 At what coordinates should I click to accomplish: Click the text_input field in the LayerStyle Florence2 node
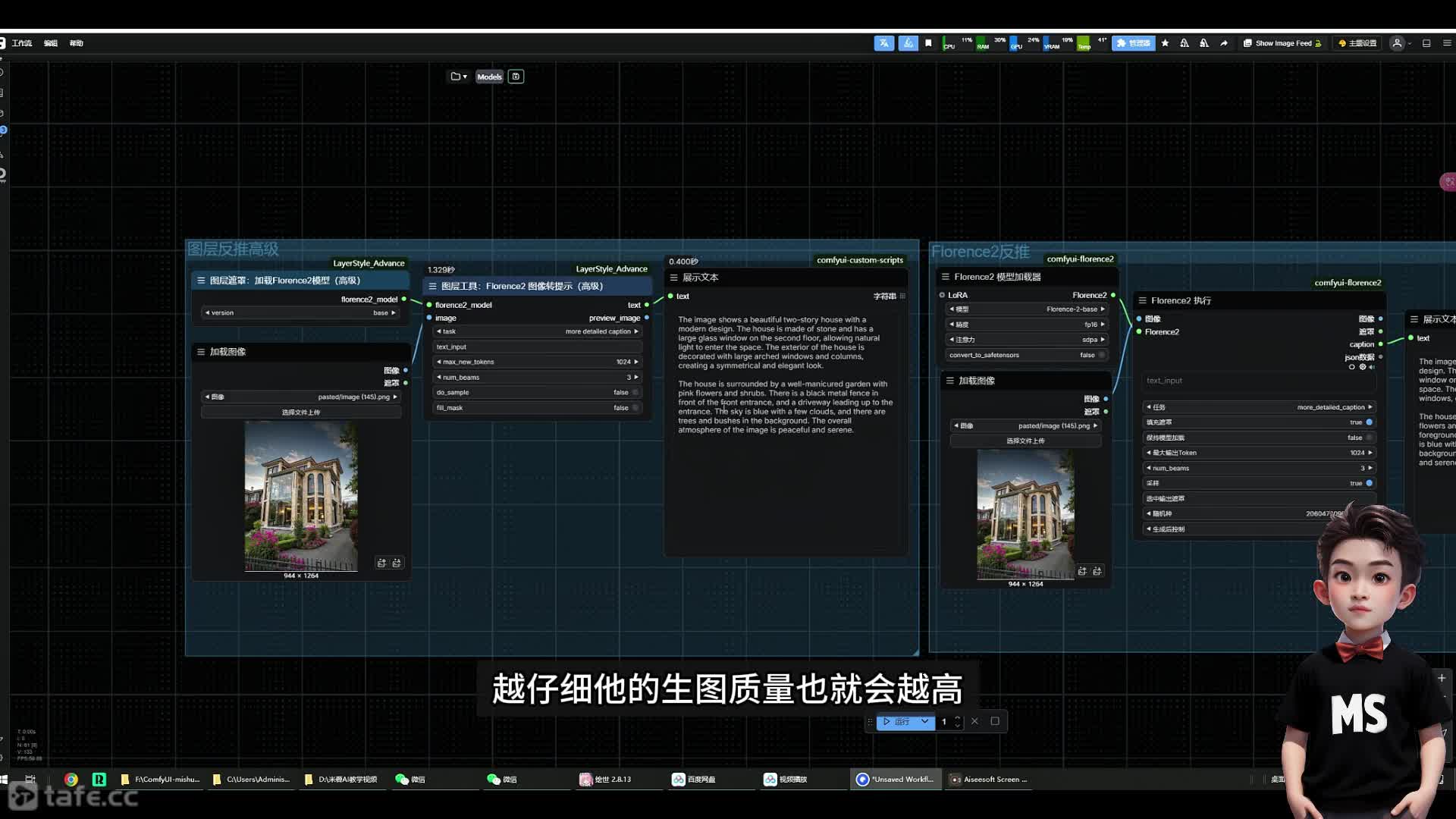(x=538, y=347)
